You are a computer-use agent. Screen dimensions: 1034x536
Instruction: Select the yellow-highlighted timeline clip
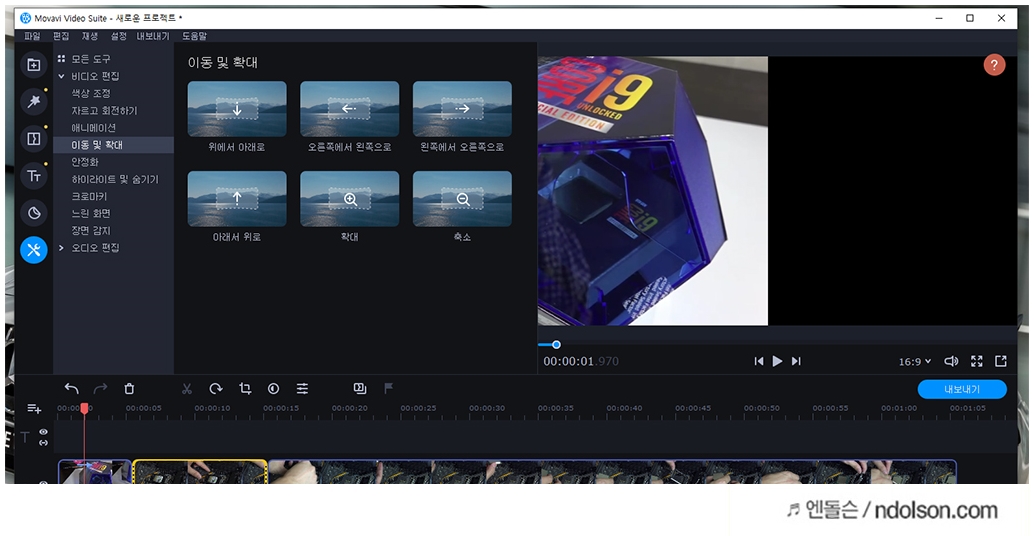click(x=200, y=472)
